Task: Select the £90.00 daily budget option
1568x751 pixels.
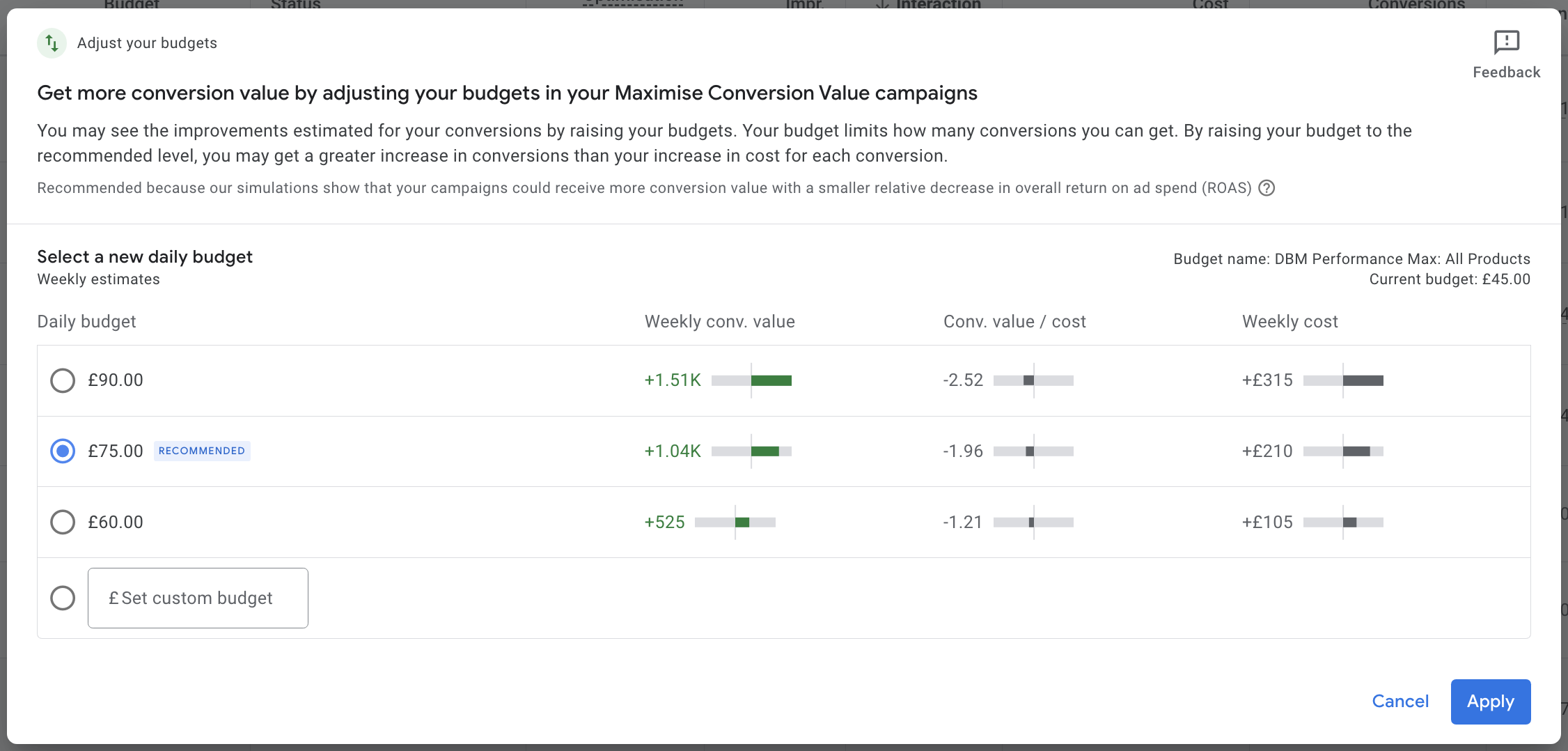Action: pos(63,380)
